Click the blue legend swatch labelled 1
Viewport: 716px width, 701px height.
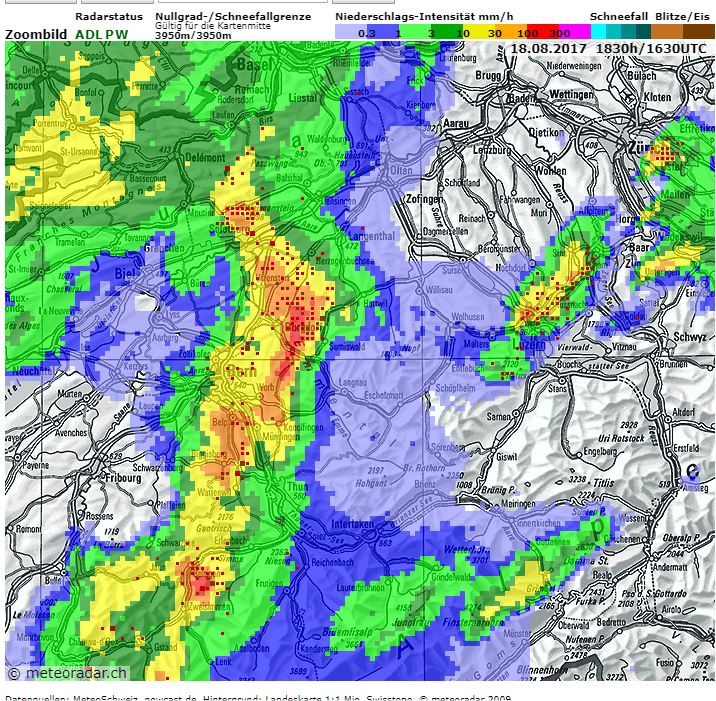coord(384,32)
